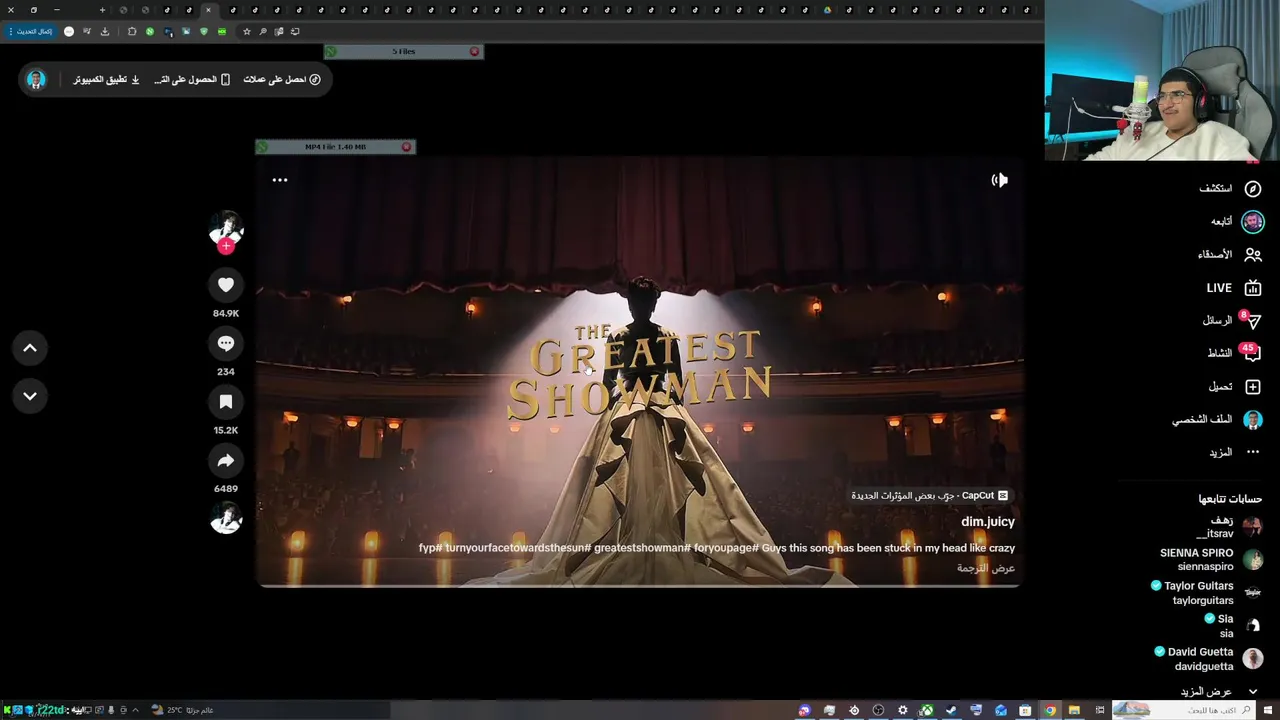Click the zoom magnifier icon in address bar
1280x720 pixels.
coord(263,31)
